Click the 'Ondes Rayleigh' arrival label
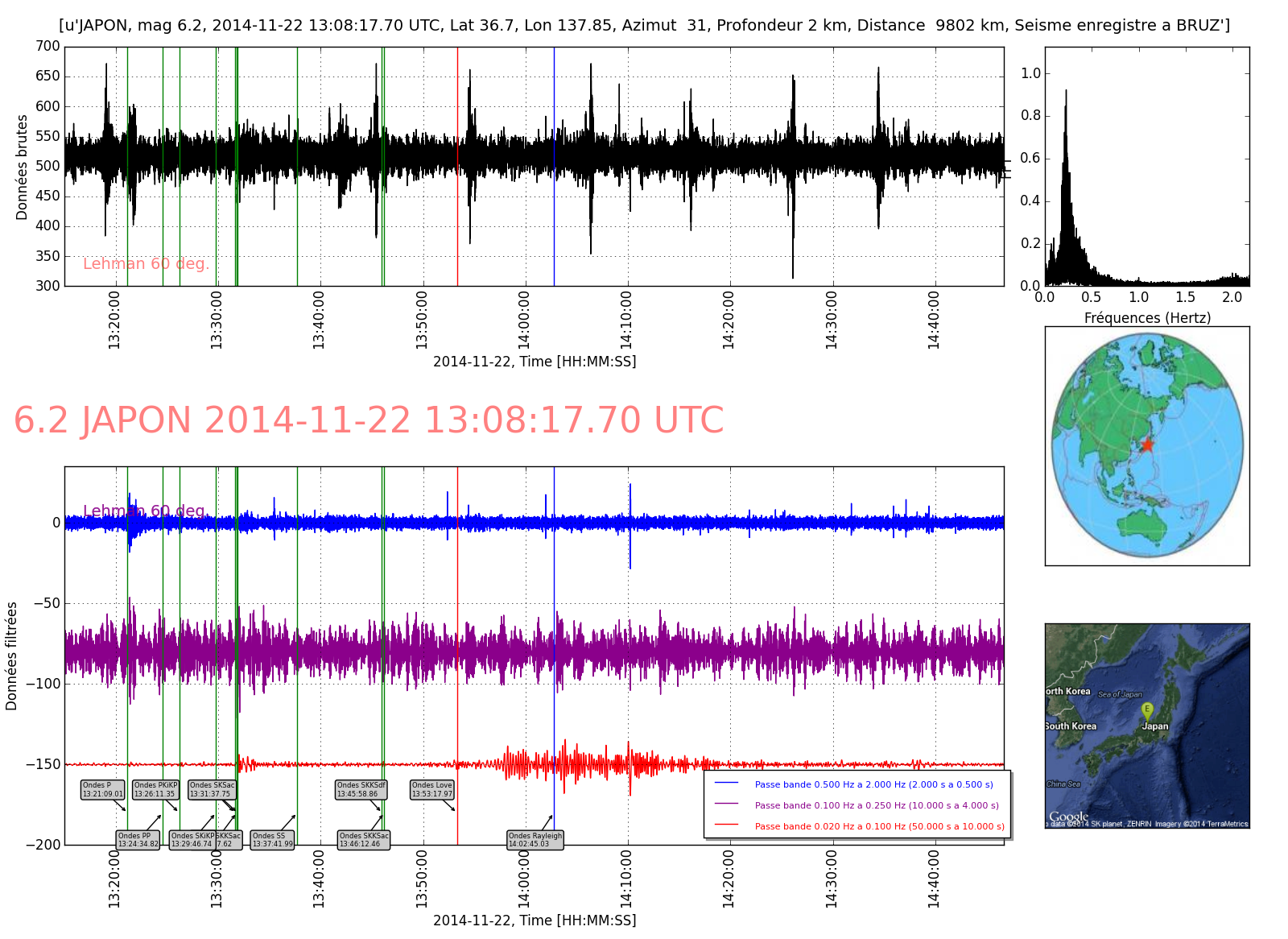Image resolution: width=1288 pixels, height=939 pixels. coord(535,840)
